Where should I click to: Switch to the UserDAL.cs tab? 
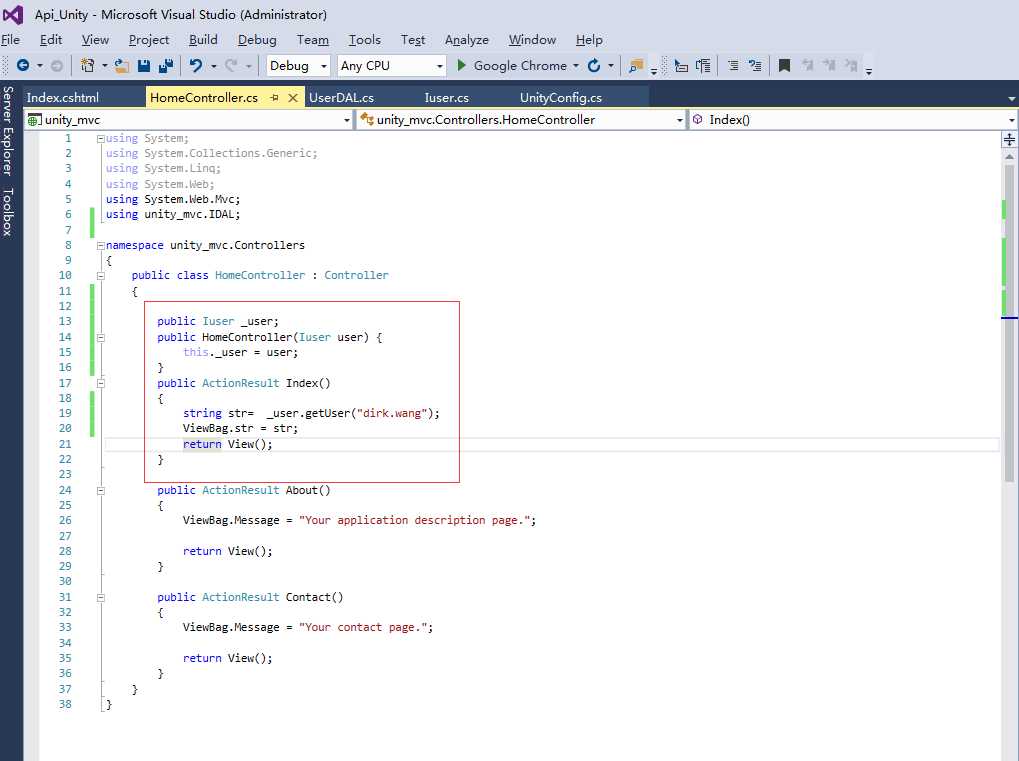pyautogui.click(x=341, y=97)
